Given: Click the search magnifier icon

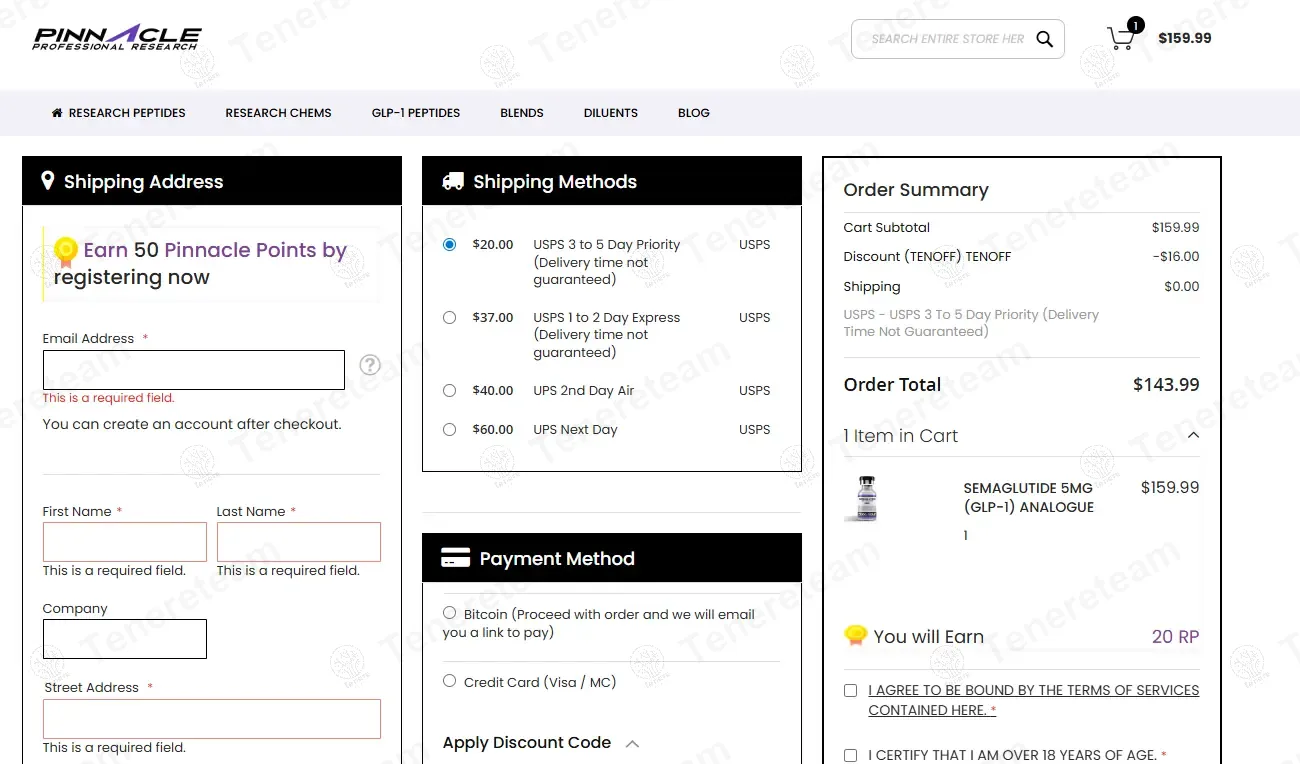Looking at the screenshot, I should tap(1044, 39).
